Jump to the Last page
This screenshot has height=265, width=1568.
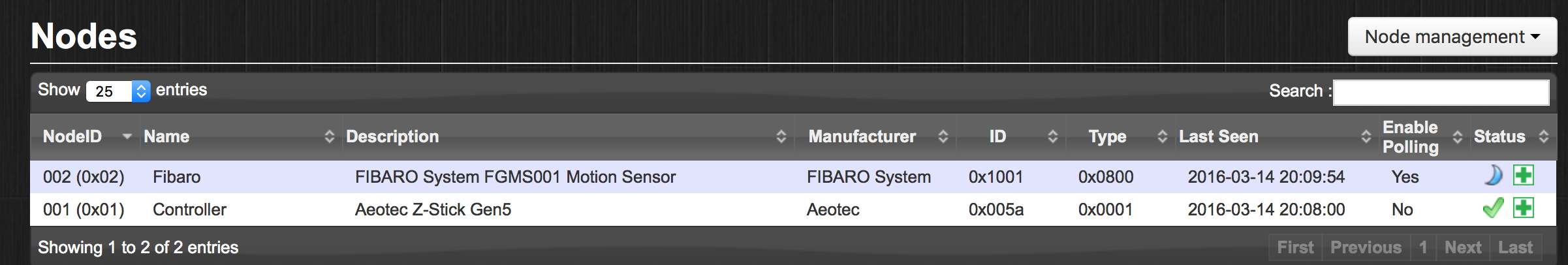(x=1515, y=247)
